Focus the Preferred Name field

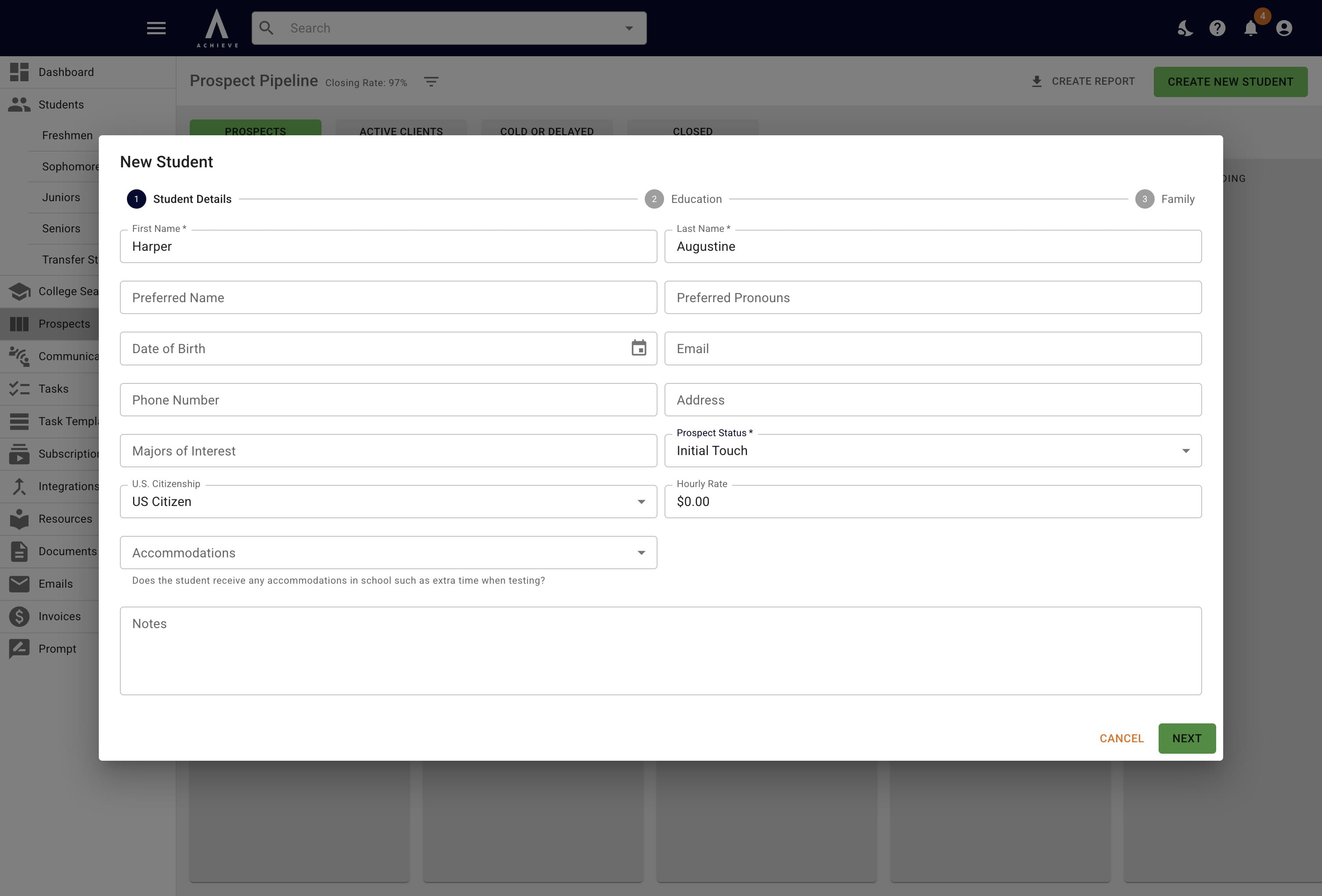pyautogui.click(x=389, y=297)
